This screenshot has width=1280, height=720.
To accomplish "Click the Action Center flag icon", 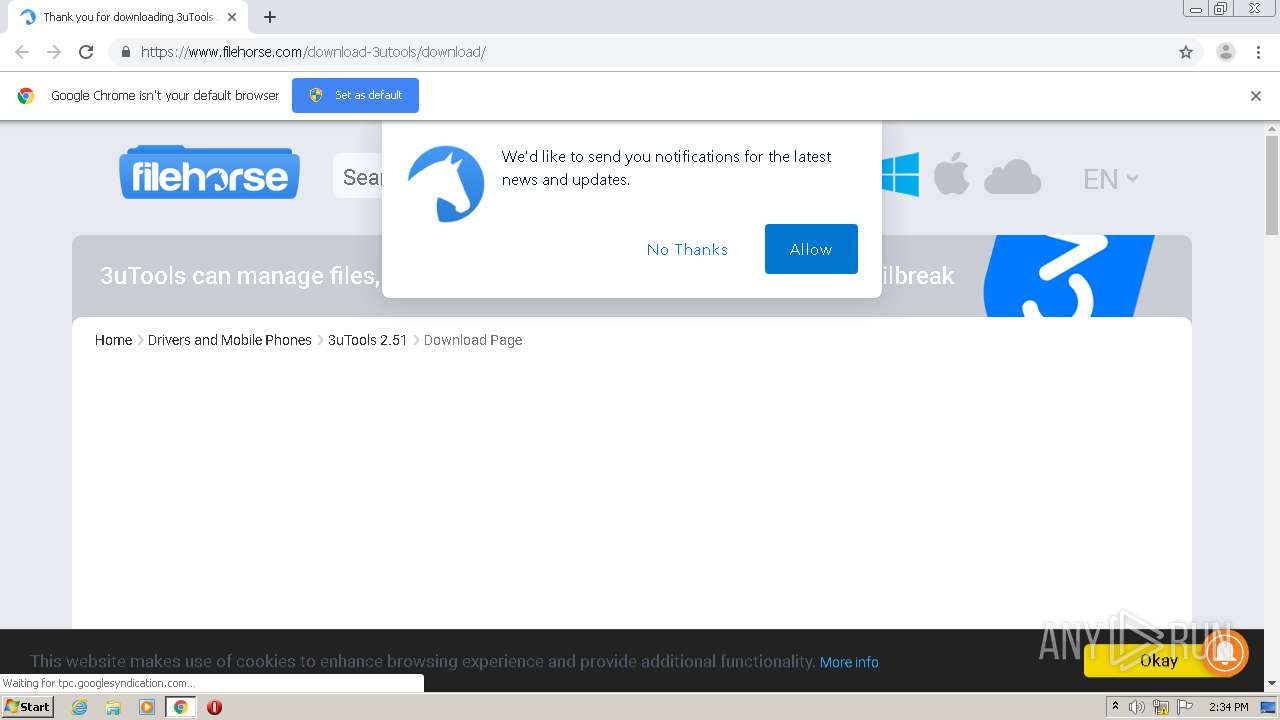I will point(1185,707).
